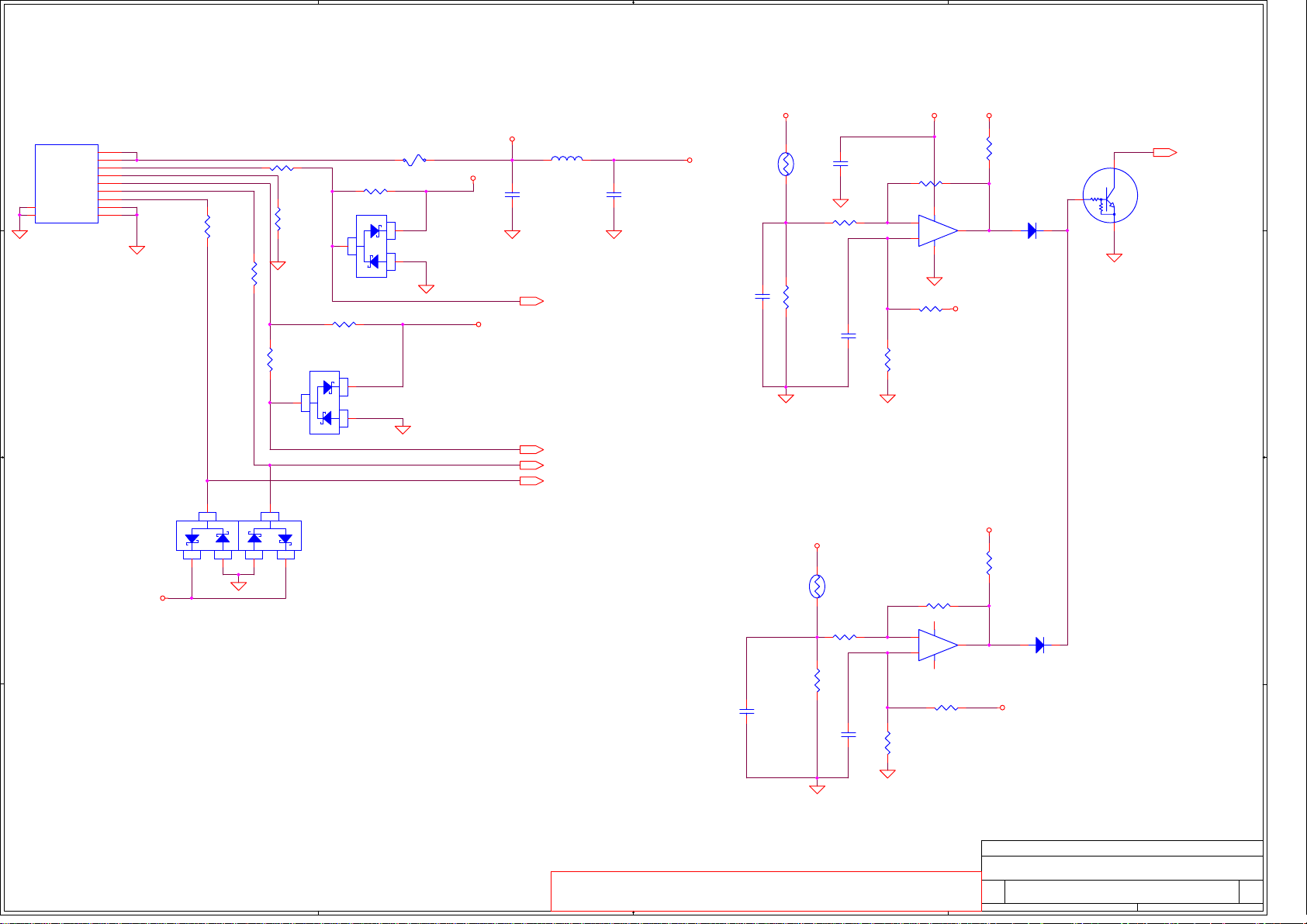Select the upper op-amp triangle
This screenshot has width=1307, height=924.
938,230
